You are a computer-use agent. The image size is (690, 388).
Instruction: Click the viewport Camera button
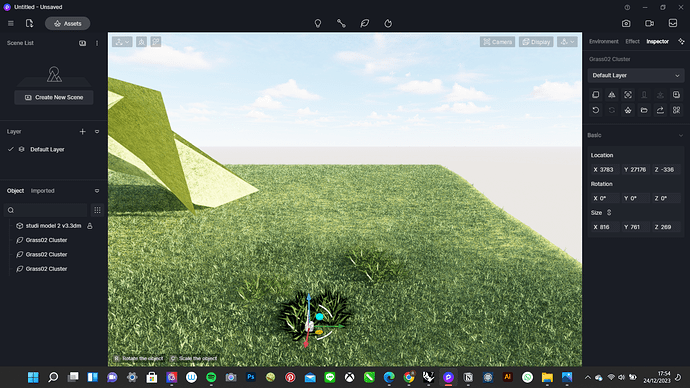[x=497, y=42]
